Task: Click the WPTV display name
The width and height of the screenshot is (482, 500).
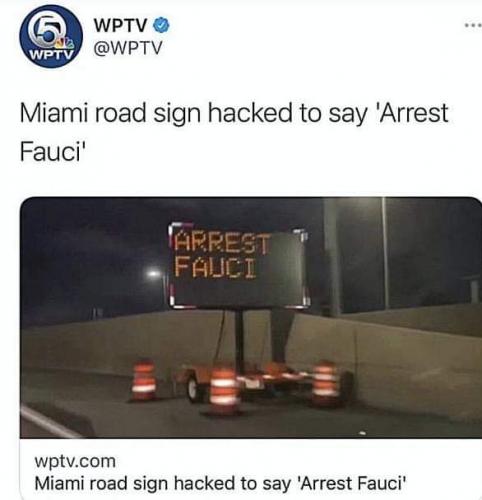Action: (x=121, y=26)
